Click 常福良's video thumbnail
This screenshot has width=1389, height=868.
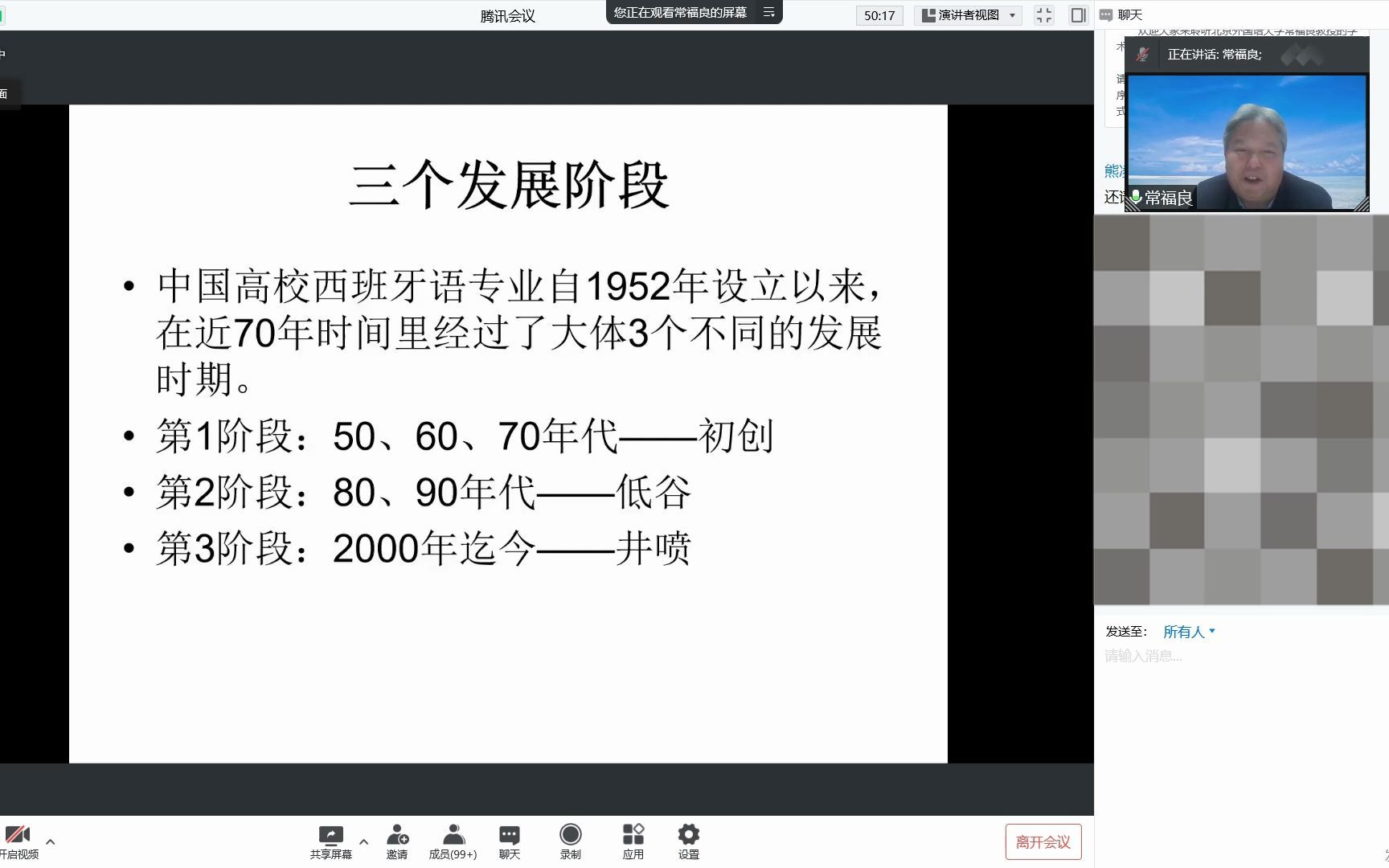click(1247, 142)
